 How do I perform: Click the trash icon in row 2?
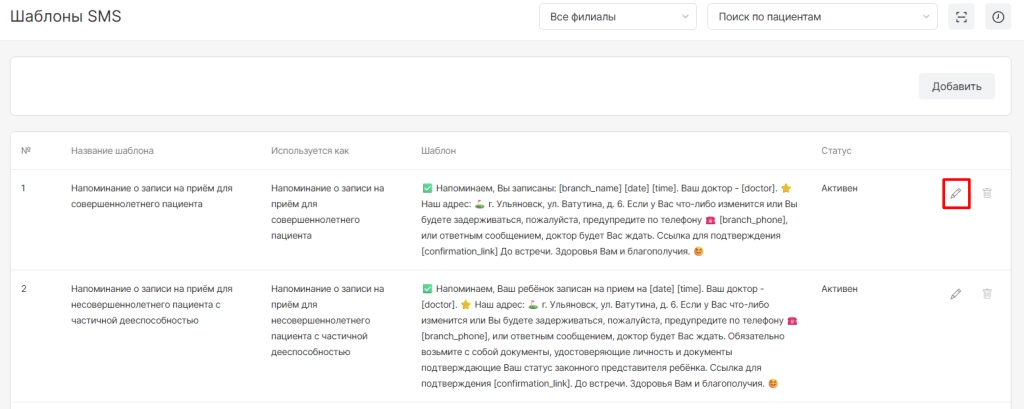pyautogui.click(x=987, y=293)
